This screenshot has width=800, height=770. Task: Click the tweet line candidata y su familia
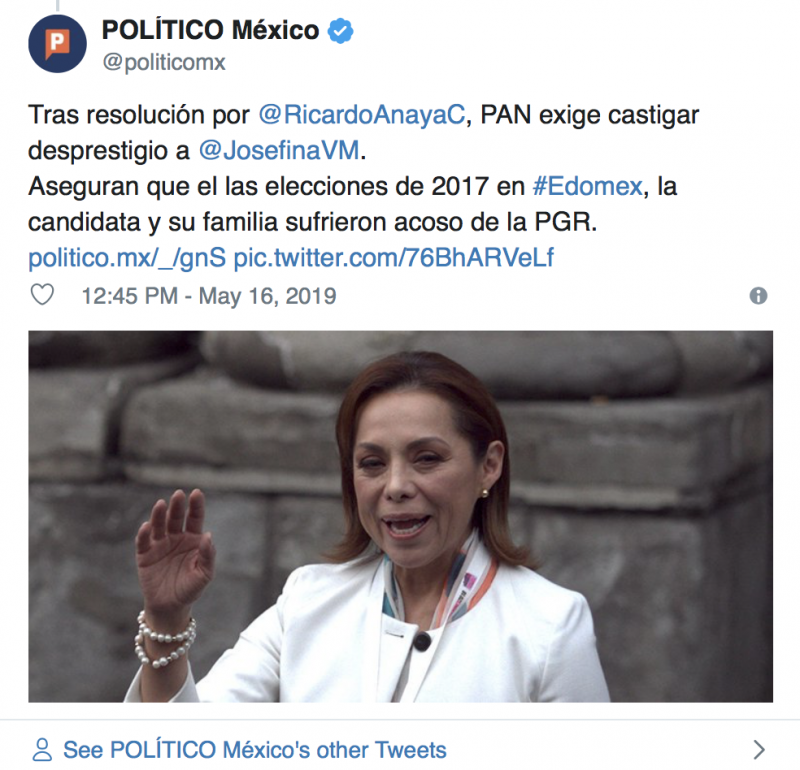coord(312,222)
